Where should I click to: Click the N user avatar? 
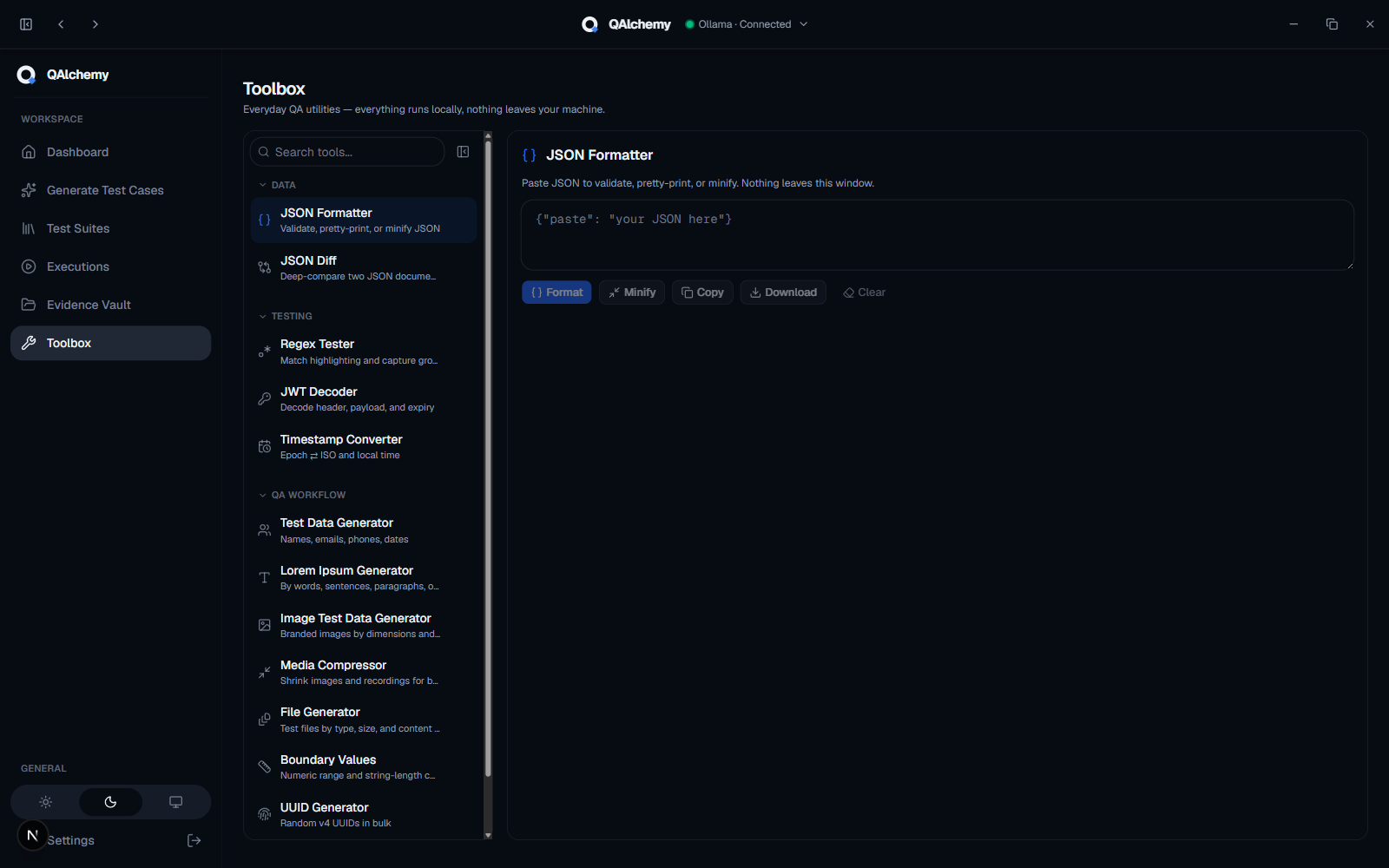click(33, 836)
